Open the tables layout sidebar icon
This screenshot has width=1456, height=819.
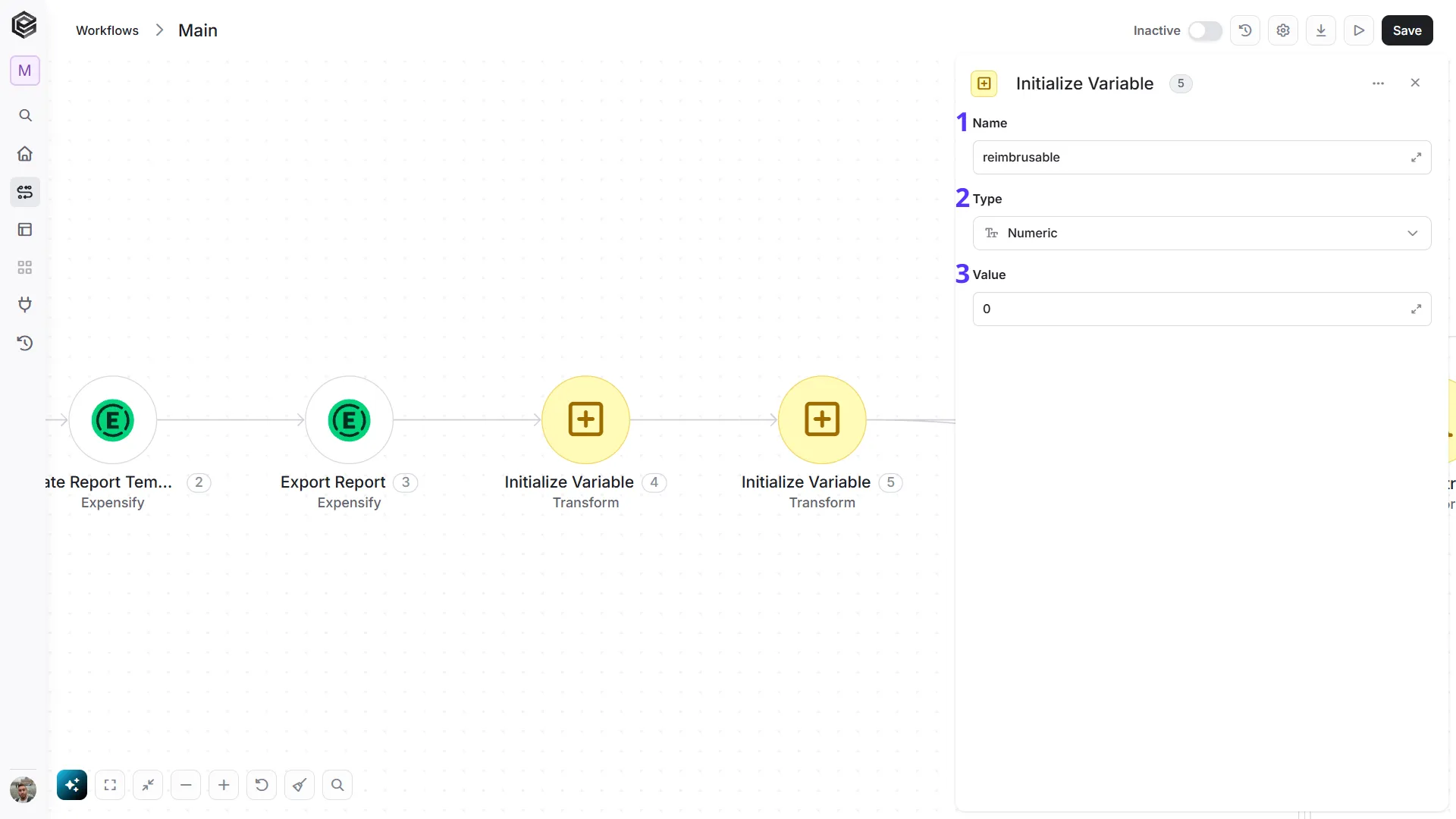[x=25, y=230]
